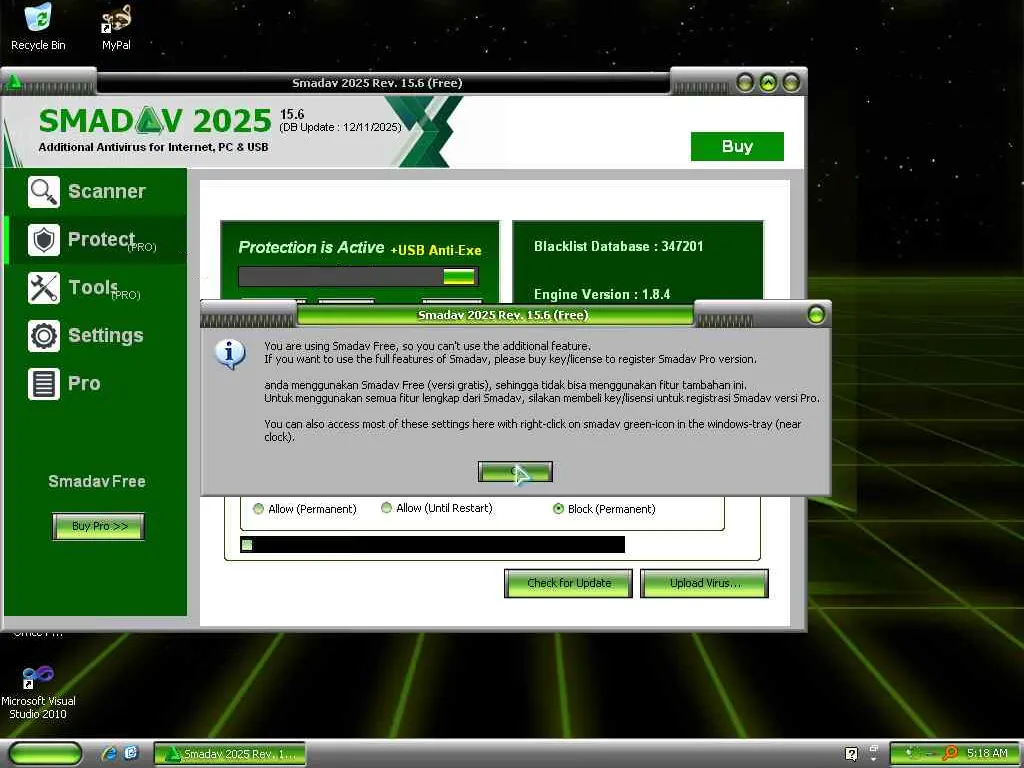This screenshot has height=768, width=1024.
Task: Open the Scanner magnifier icon
Action: click(x=44, y=192)
